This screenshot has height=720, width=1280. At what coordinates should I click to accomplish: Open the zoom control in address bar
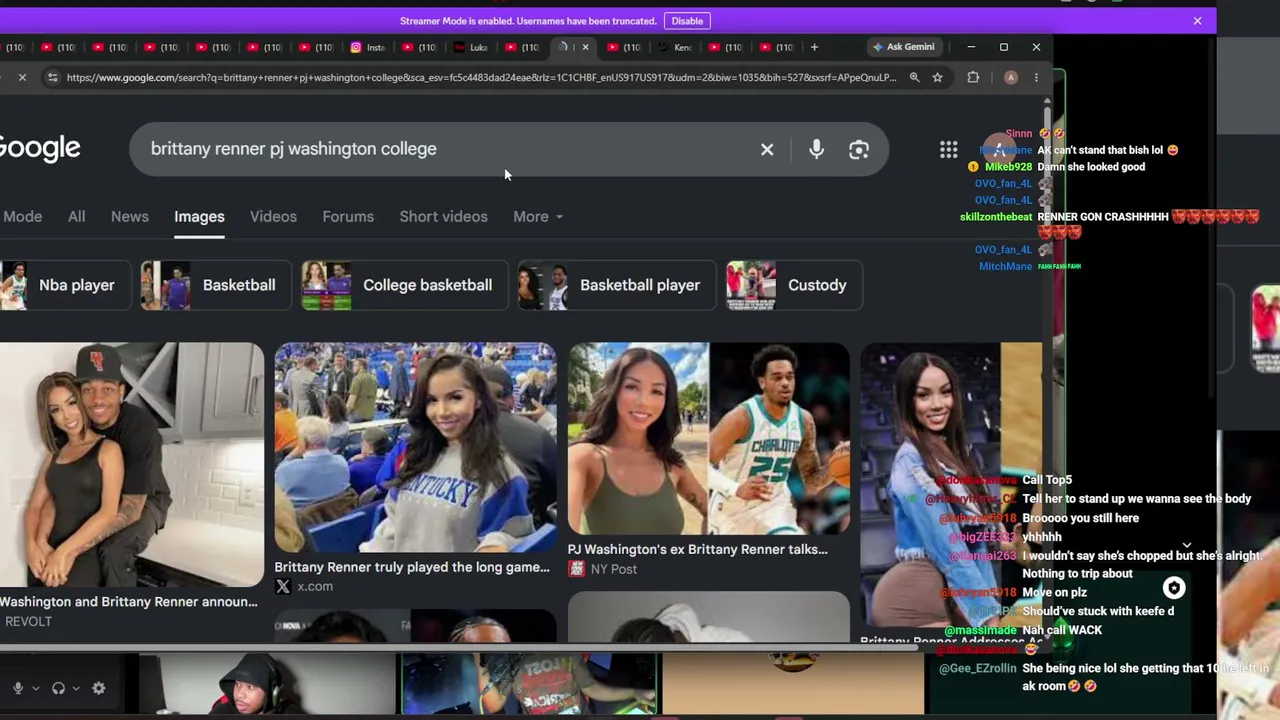click(x=914, y=77)
